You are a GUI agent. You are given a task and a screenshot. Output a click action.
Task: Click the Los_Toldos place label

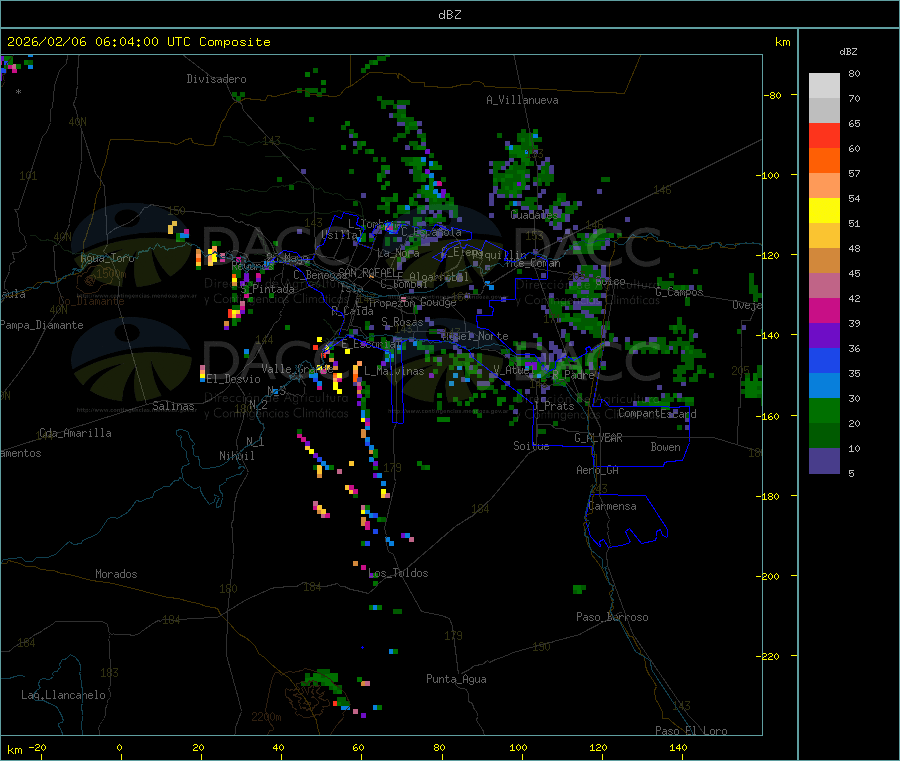[398, 573]
